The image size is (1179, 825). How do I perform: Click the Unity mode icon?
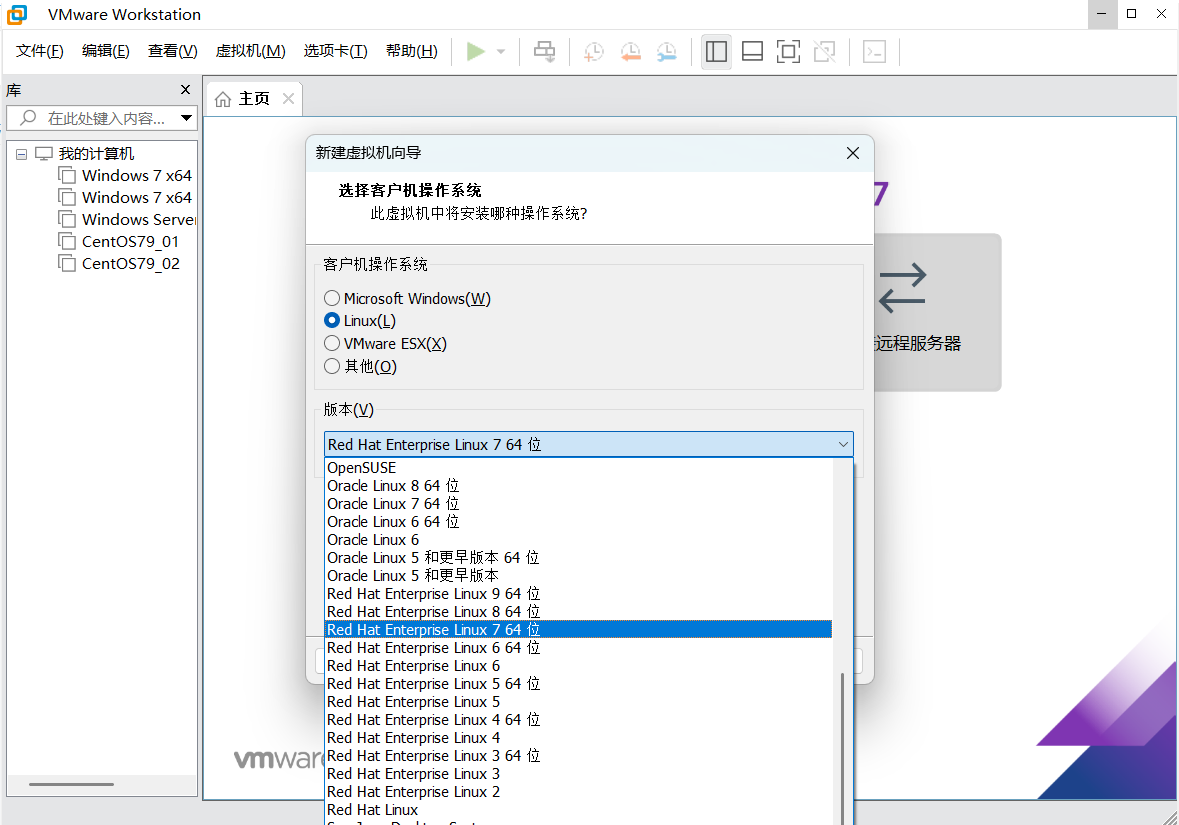click(x=825, y=52)
